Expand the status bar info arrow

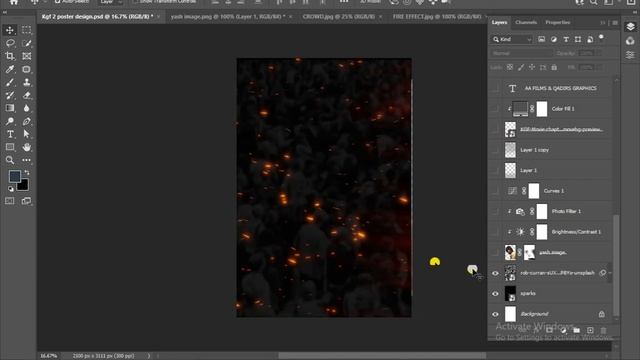149,356
